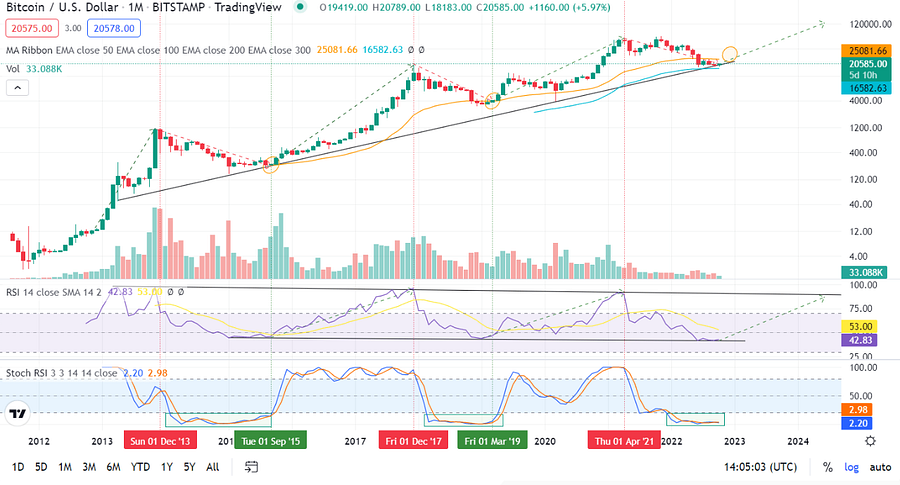Viewport: 900px width, 485px height.
Task: Click the 2012 time axis label
Action: (x=38, y=441)
